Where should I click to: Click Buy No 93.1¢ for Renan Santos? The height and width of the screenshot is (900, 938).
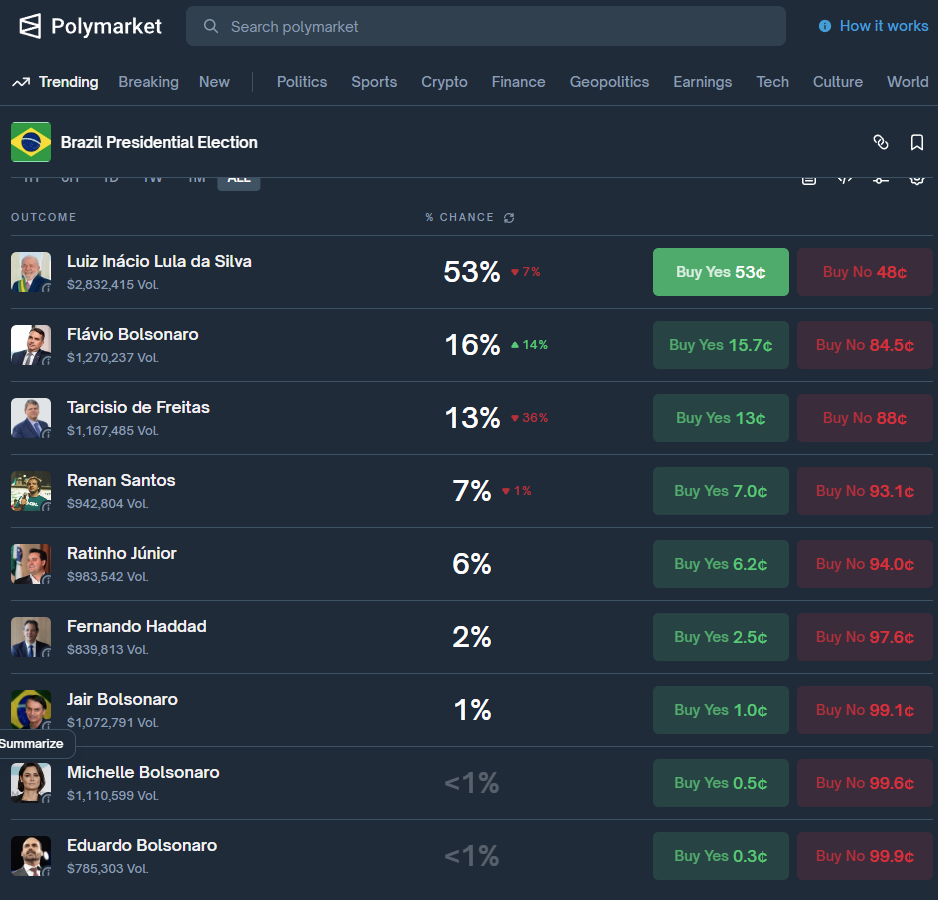865,491
